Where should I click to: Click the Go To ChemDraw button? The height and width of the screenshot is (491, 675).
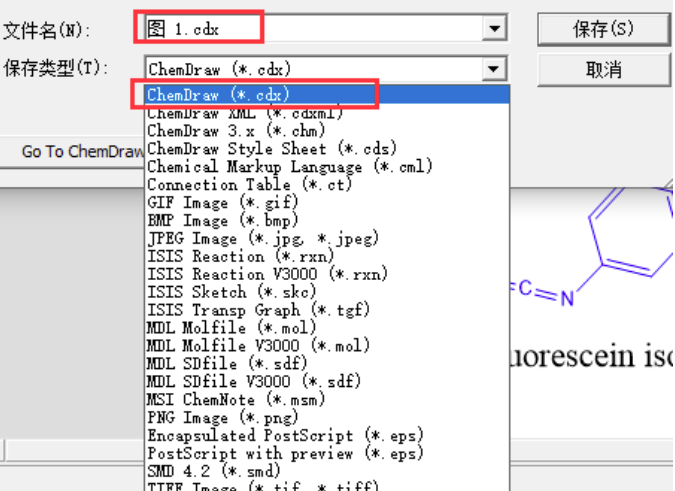click(x=82, y=151)
